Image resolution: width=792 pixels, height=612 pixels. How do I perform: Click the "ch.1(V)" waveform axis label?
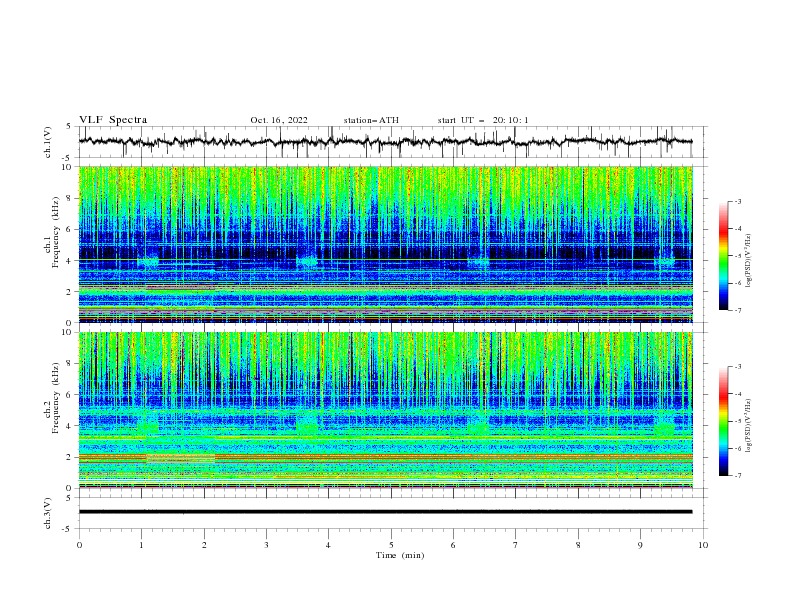(x=48, y=142)
